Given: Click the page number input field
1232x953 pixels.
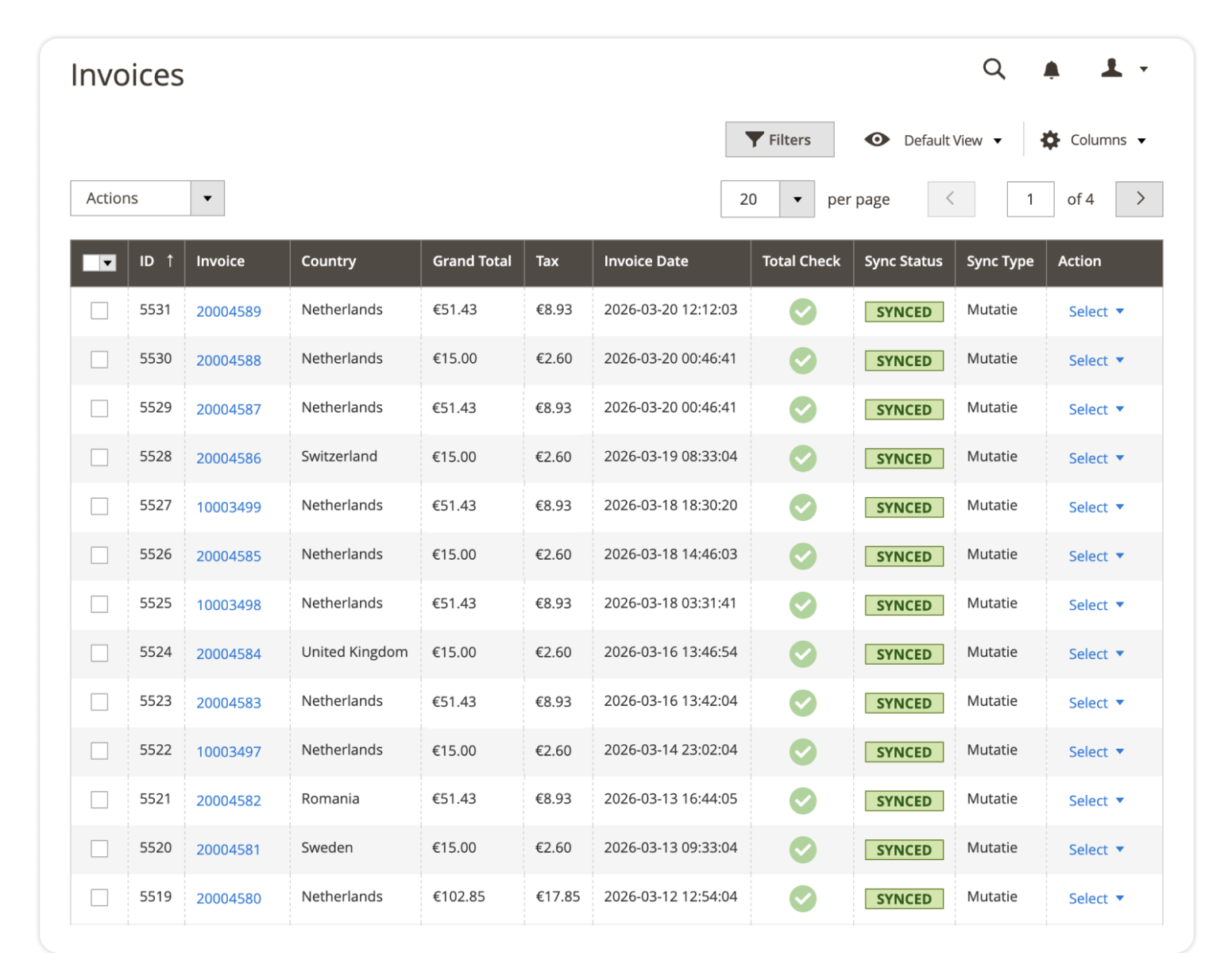Looking at the screenshot, I should 1030,199.
